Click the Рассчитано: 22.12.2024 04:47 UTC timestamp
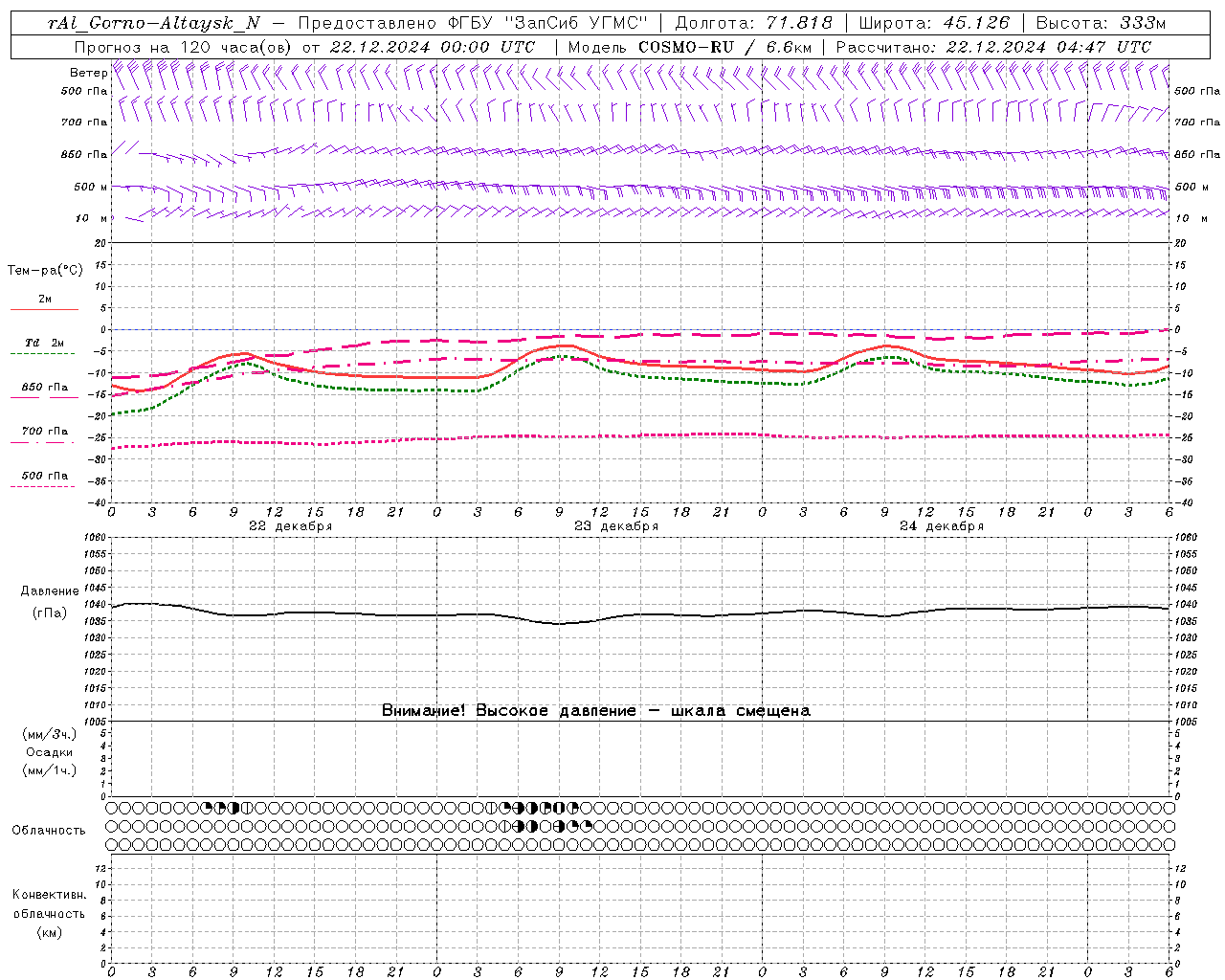Viewport: 1225px width, 980px height. 993,47
